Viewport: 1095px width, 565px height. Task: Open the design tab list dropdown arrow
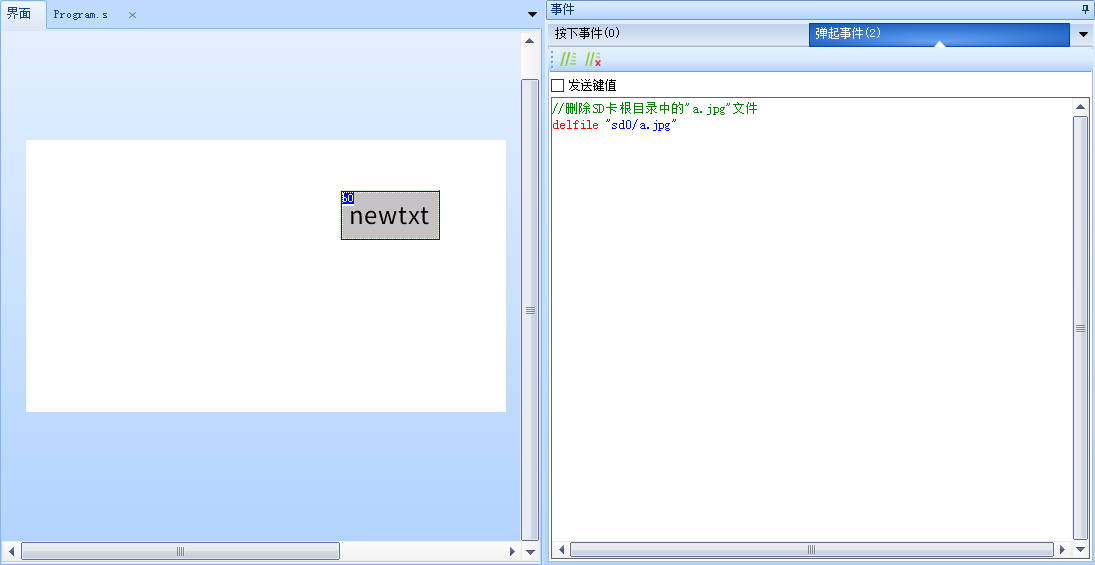tap(531, 14)
